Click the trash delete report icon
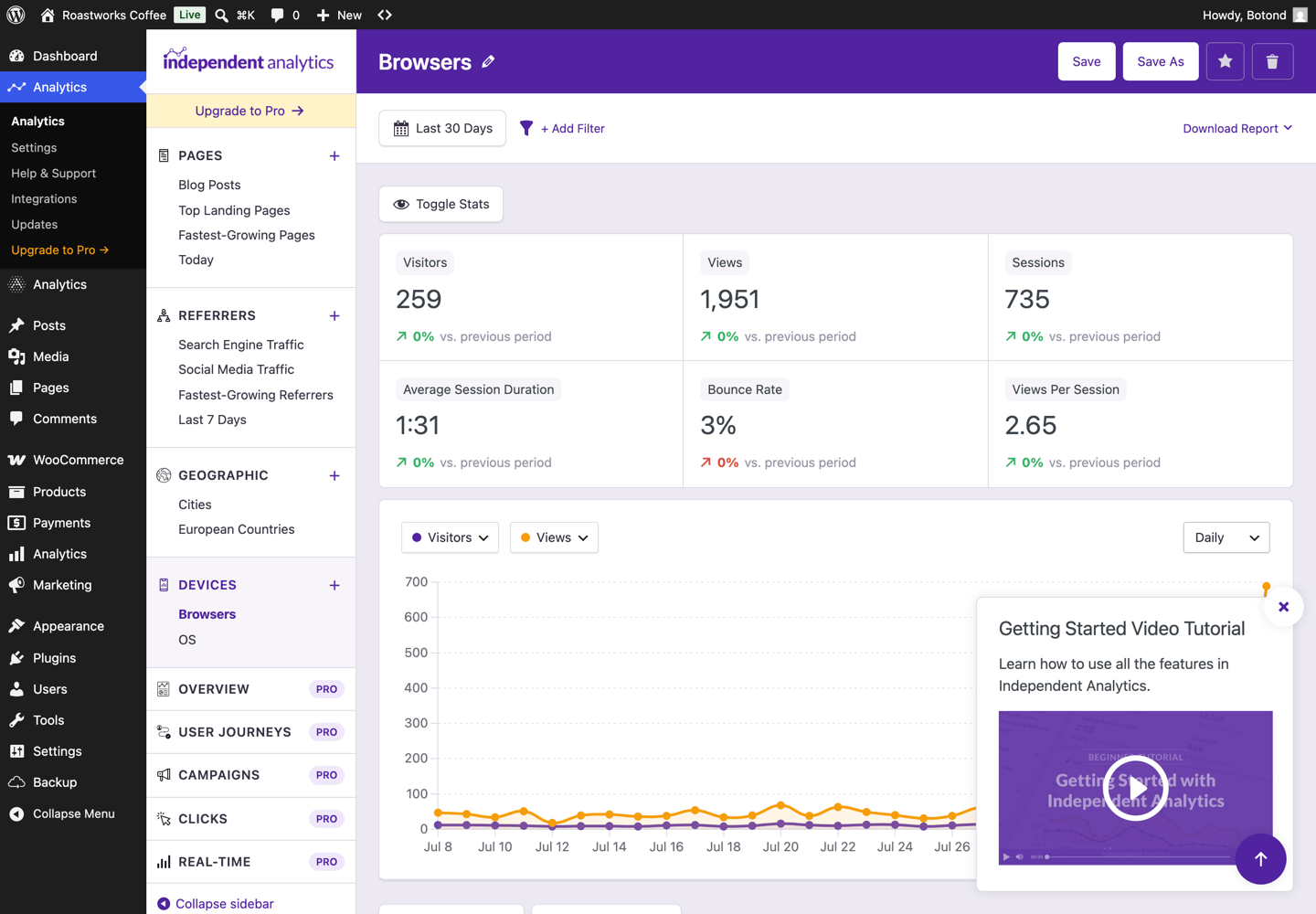 point(1272,61)
